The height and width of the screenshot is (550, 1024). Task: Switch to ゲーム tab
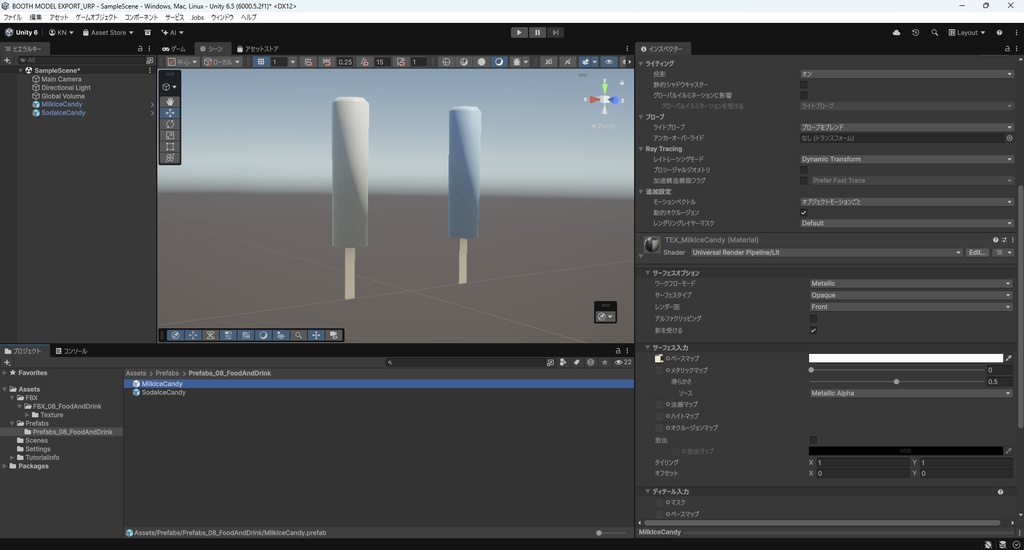[x=174, y=49]
